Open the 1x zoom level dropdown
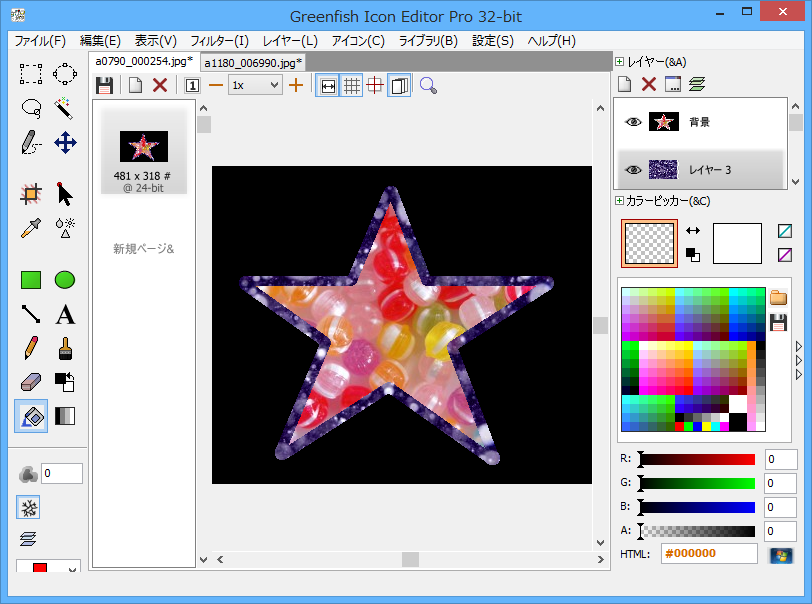 tap(255, 85)
